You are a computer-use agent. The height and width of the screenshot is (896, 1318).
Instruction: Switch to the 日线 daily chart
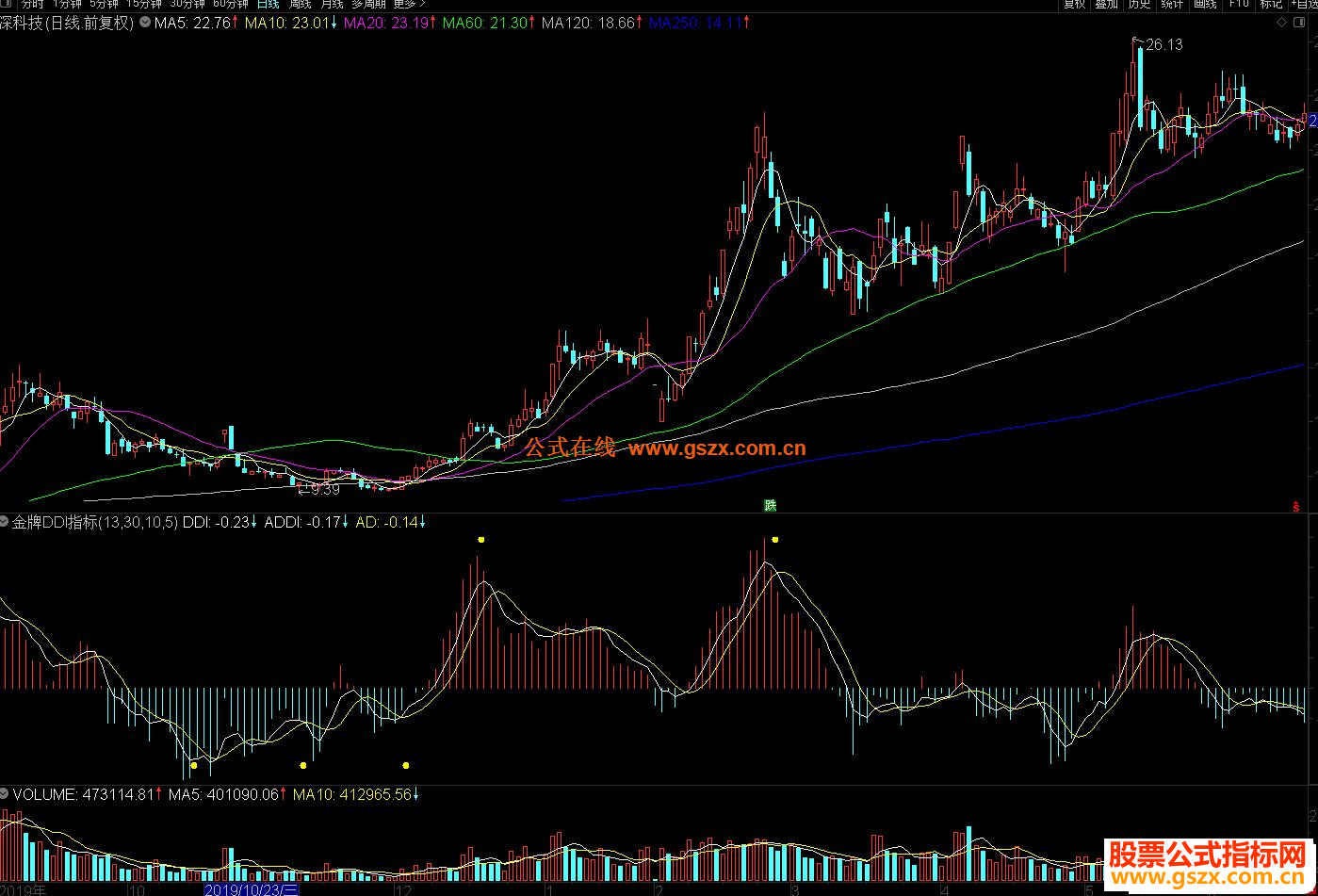(268, 4)
